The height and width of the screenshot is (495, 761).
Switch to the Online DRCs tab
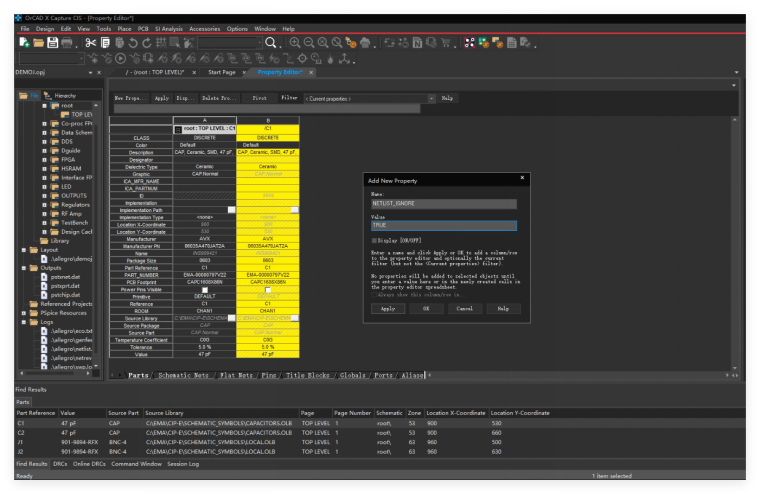coord(89,464)
